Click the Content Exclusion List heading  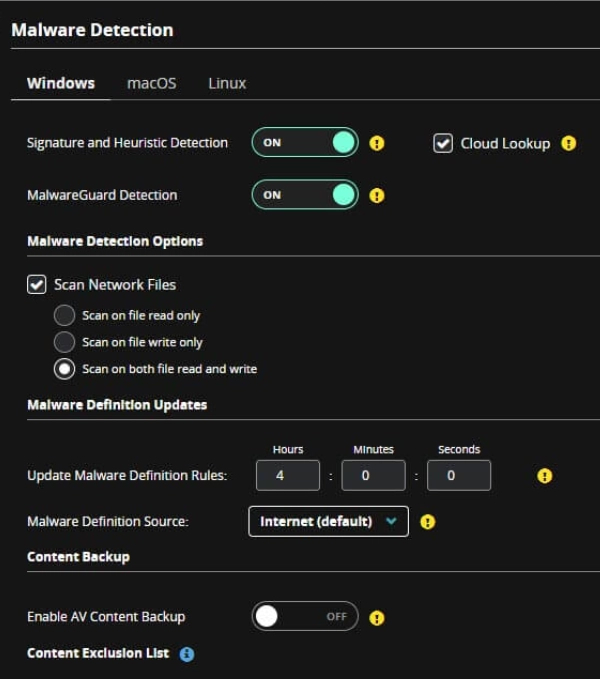pos(98,653)
